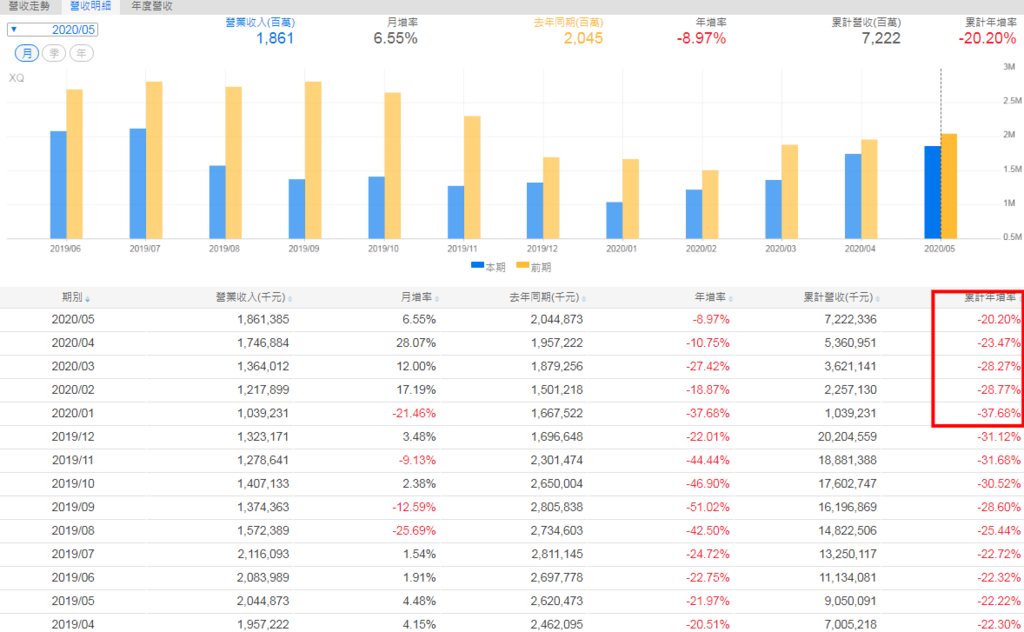Image resolution: width=1024 pixels, height=632 pixels.
Task: Click revenue cell 1,364,012
Action: [x=263, y=366]
